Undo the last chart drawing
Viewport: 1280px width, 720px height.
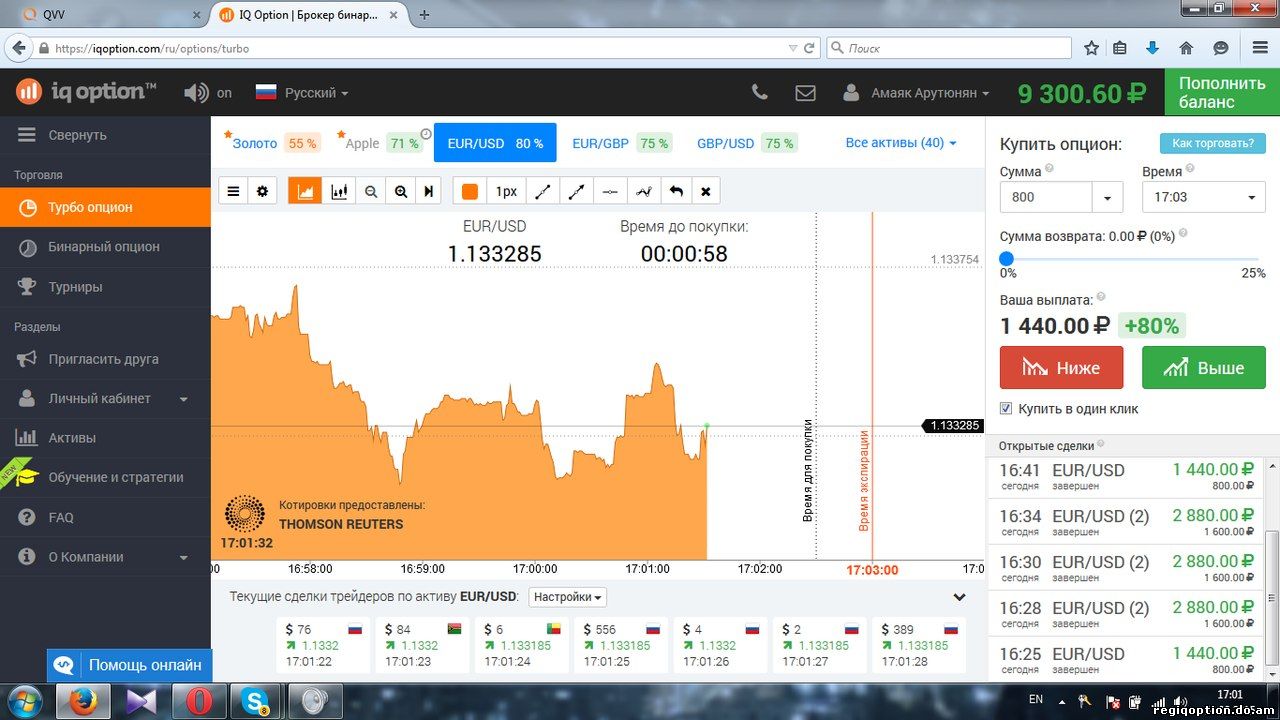coord(676,191)
